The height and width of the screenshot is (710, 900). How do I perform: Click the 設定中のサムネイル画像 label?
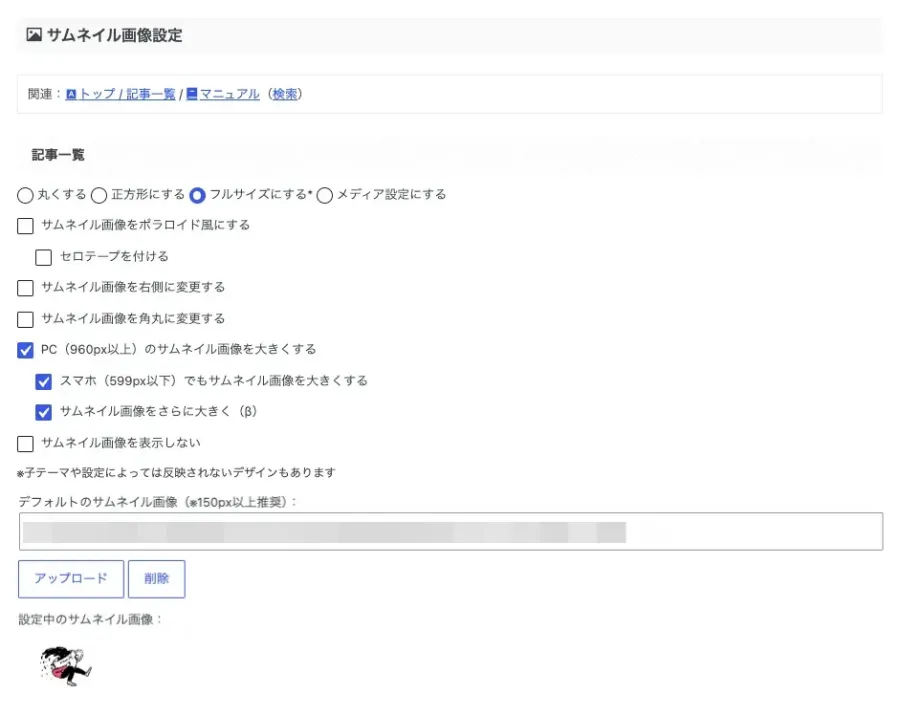coord(90,619)
